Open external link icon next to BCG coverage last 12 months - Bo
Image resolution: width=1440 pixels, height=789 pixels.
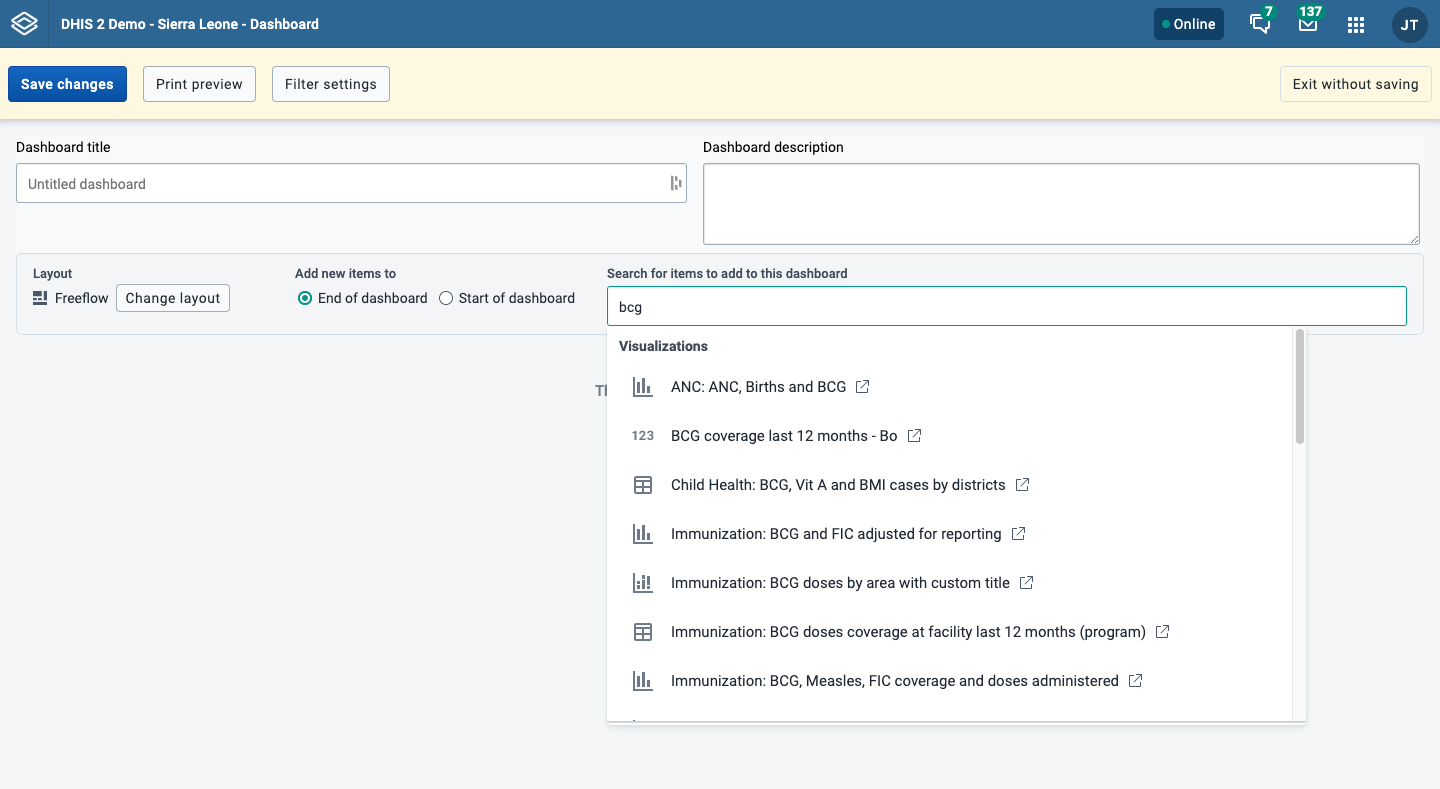coord(914,435)
